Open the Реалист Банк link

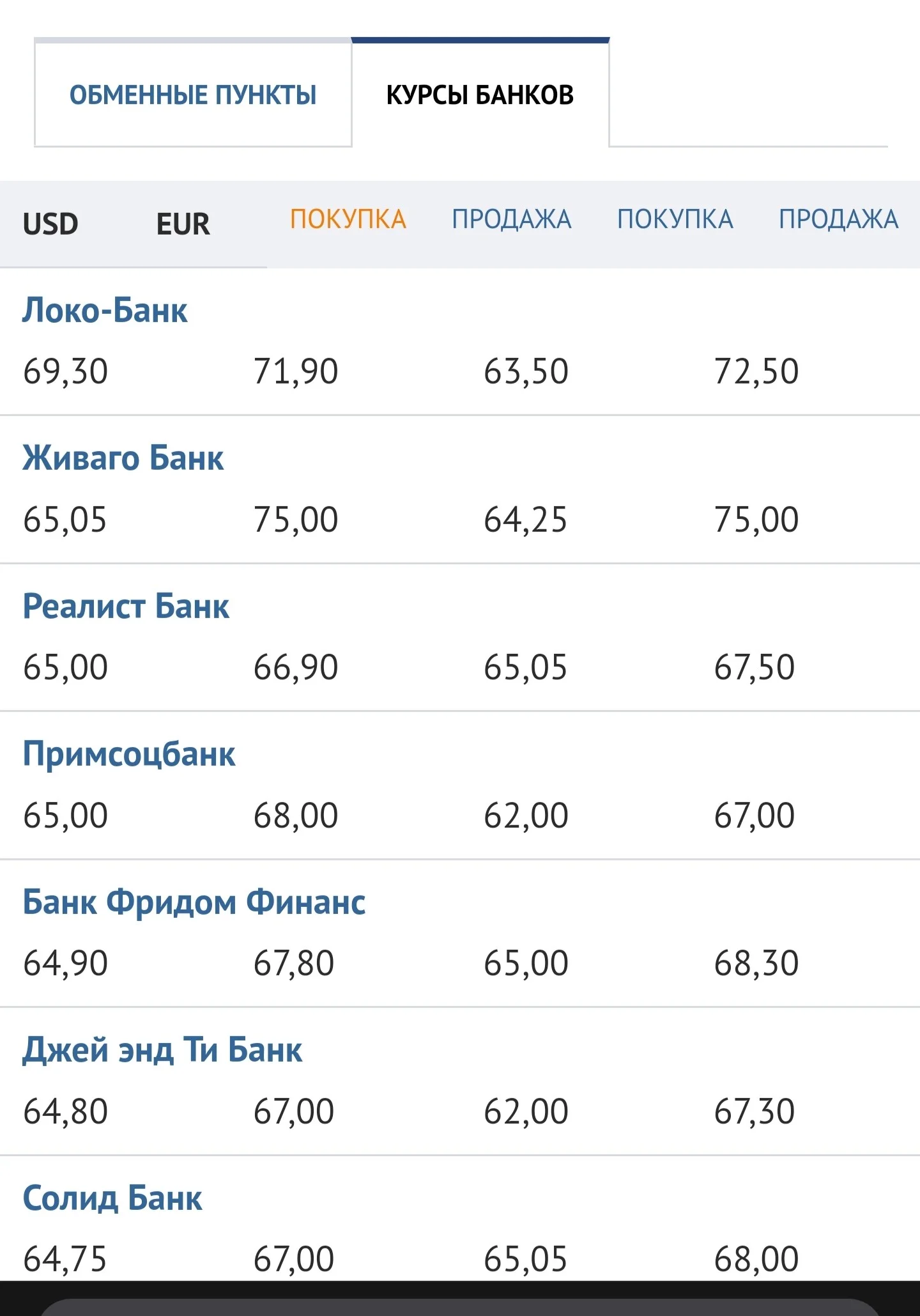[x=126, y=606]
